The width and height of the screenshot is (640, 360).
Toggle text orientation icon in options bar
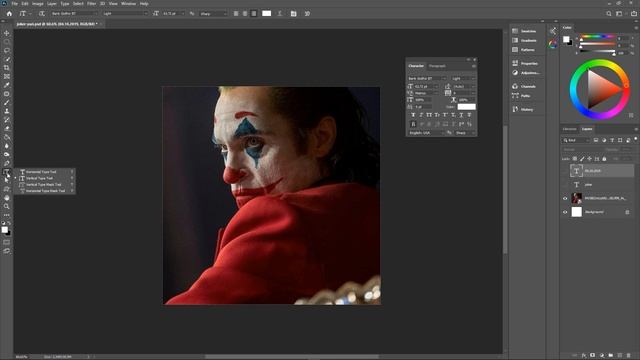pyautogui.click(x=42, y=13)
